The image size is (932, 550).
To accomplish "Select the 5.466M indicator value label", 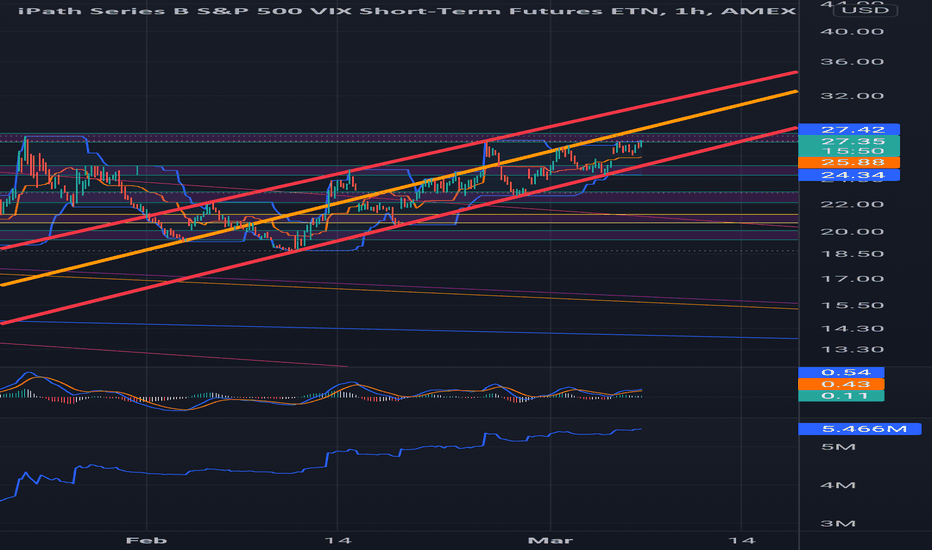I will click(859, 429).
